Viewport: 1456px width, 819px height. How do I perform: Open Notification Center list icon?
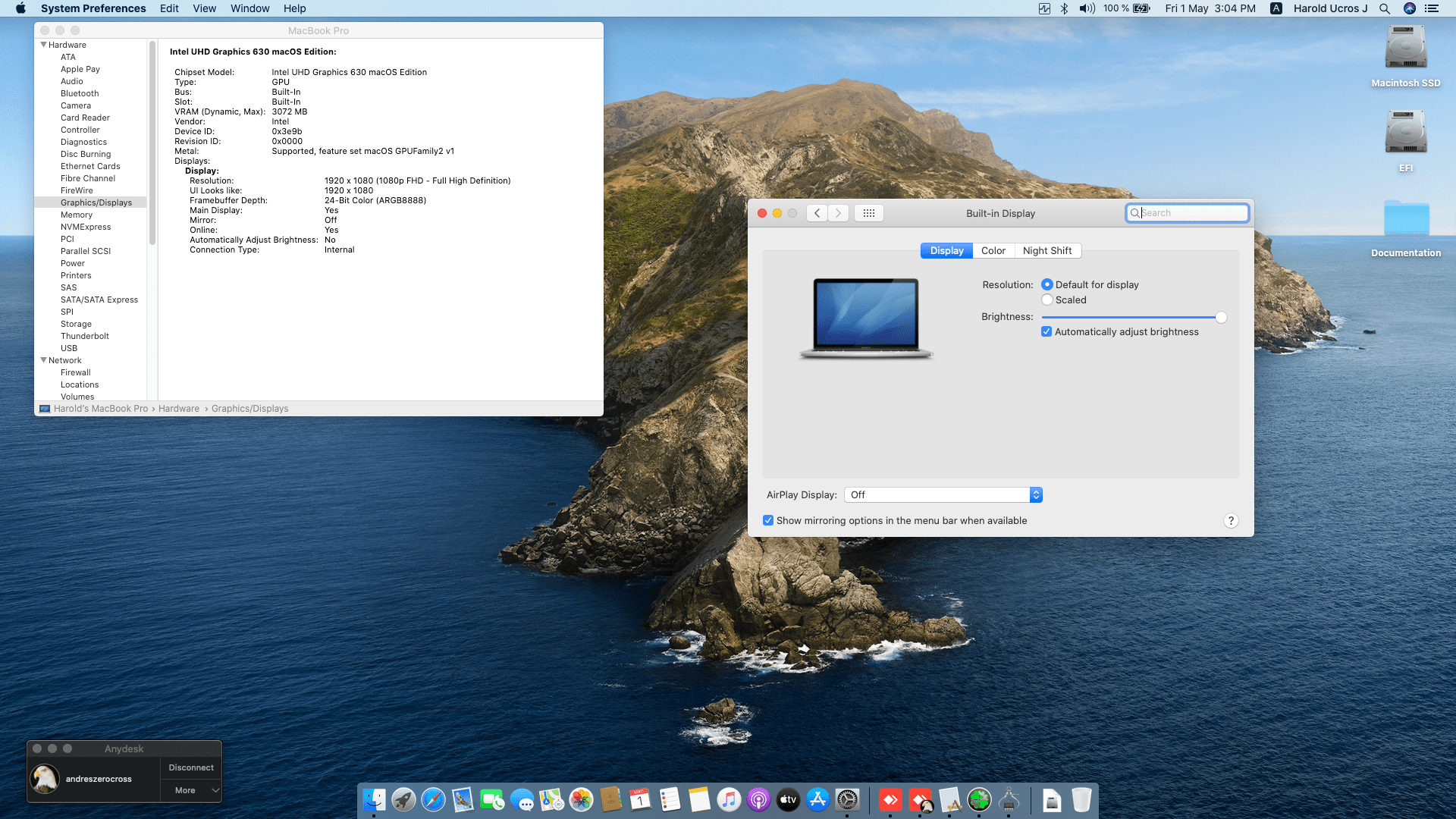(x=1432, y=8)
